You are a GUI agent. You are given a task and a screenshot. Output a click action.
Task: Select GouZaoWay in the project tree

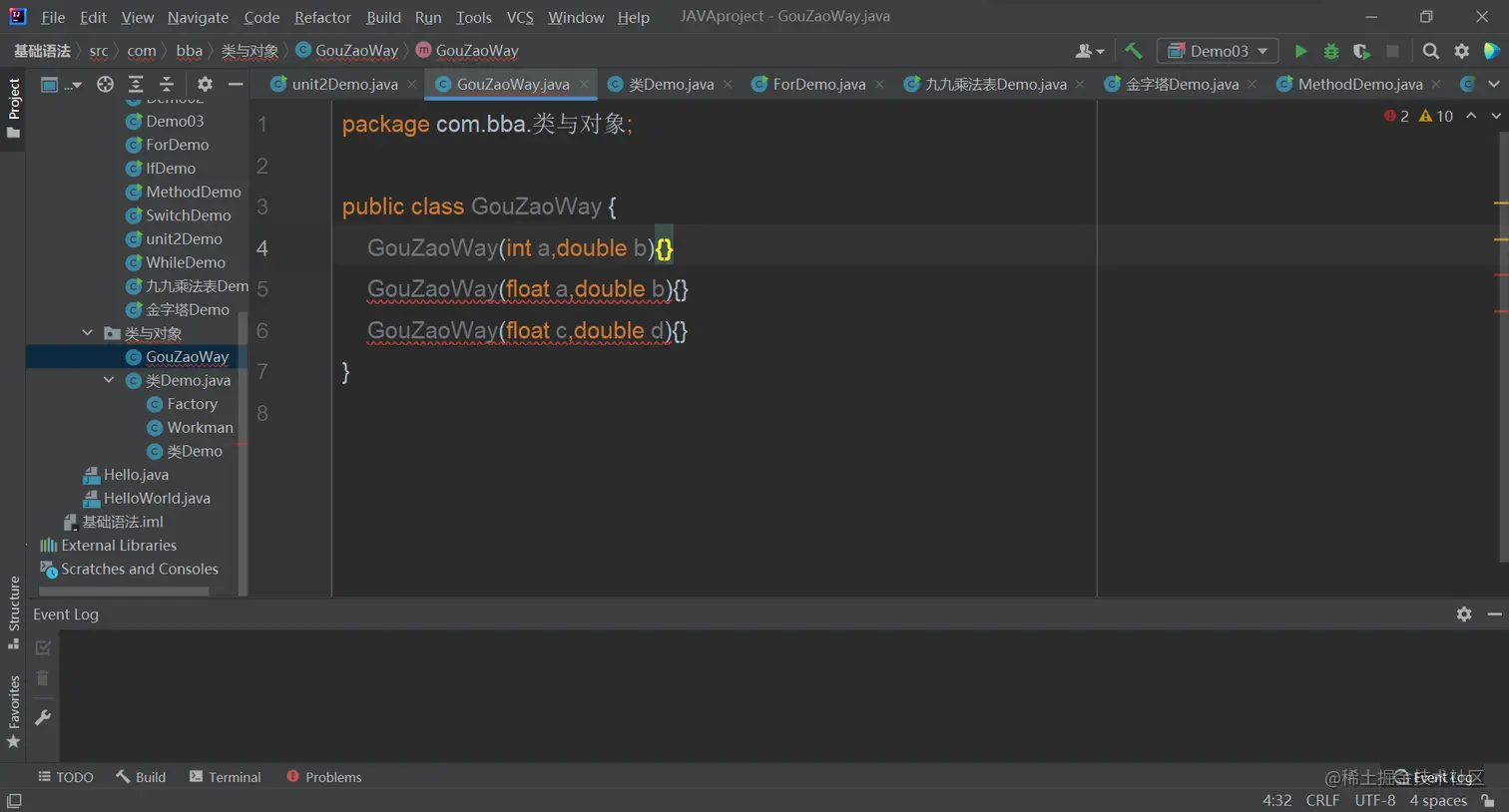(187, 356)
